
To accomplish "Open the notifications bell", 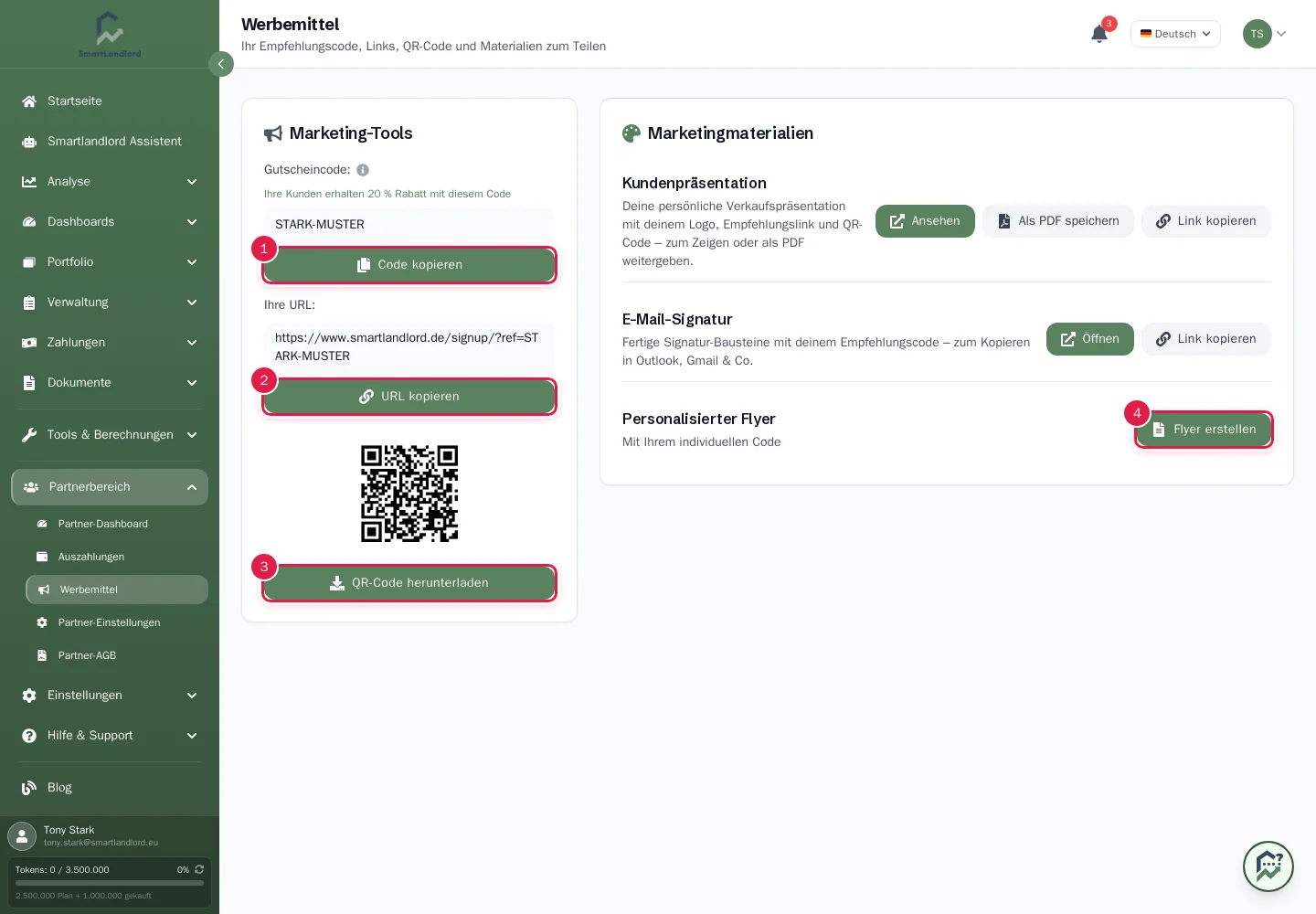I will click(x=1099, y=34).
